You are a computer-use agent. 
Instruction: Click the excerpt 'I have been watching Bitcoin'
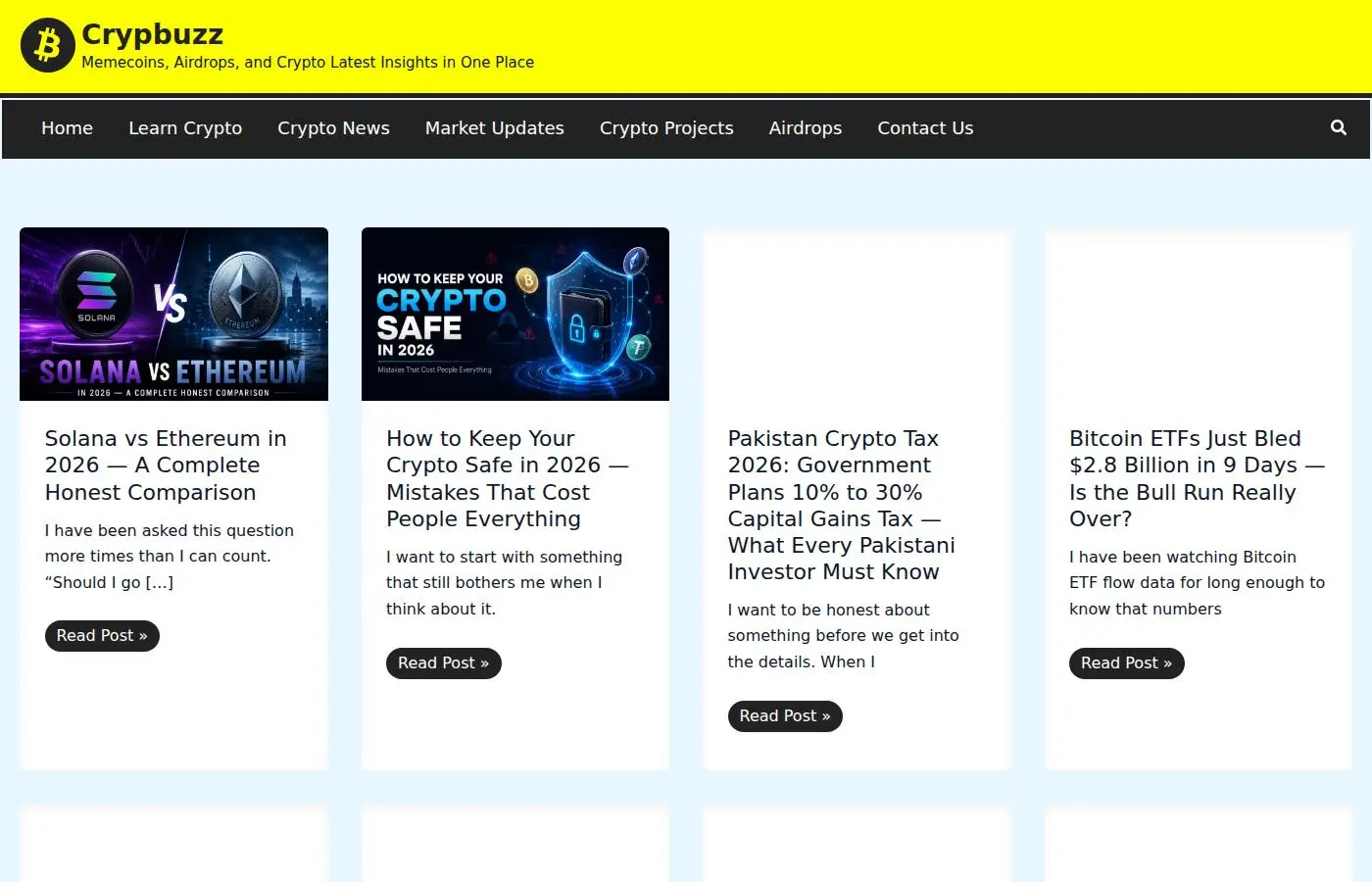click(1183, 557)
